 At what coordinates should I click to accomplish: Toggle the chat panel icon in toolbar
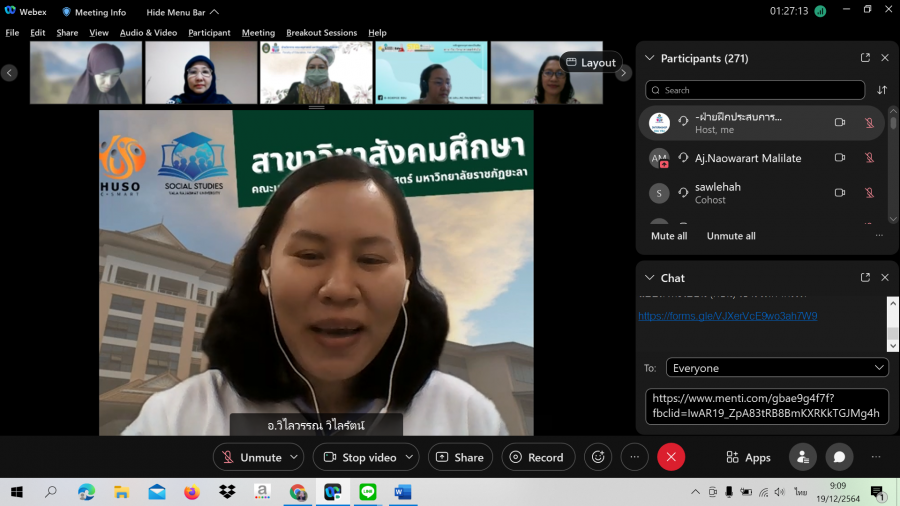pos(839,457)
